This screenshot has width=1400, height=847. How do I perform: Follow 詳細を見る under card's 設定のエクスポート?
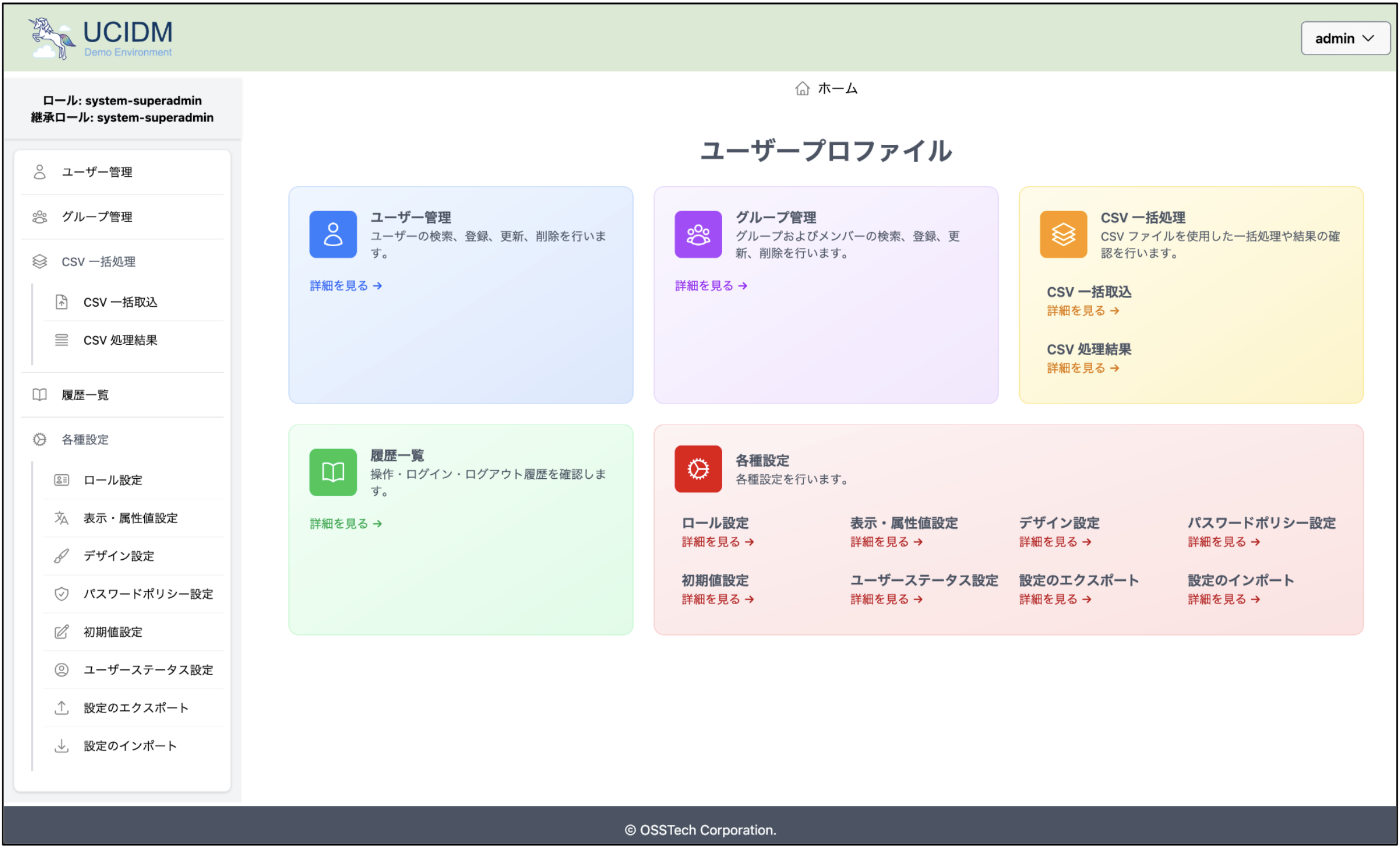coord(1056,600)
